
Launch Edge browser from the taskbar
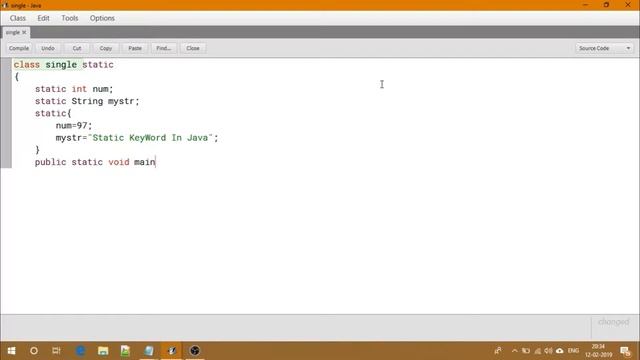(x=80, y=351)
